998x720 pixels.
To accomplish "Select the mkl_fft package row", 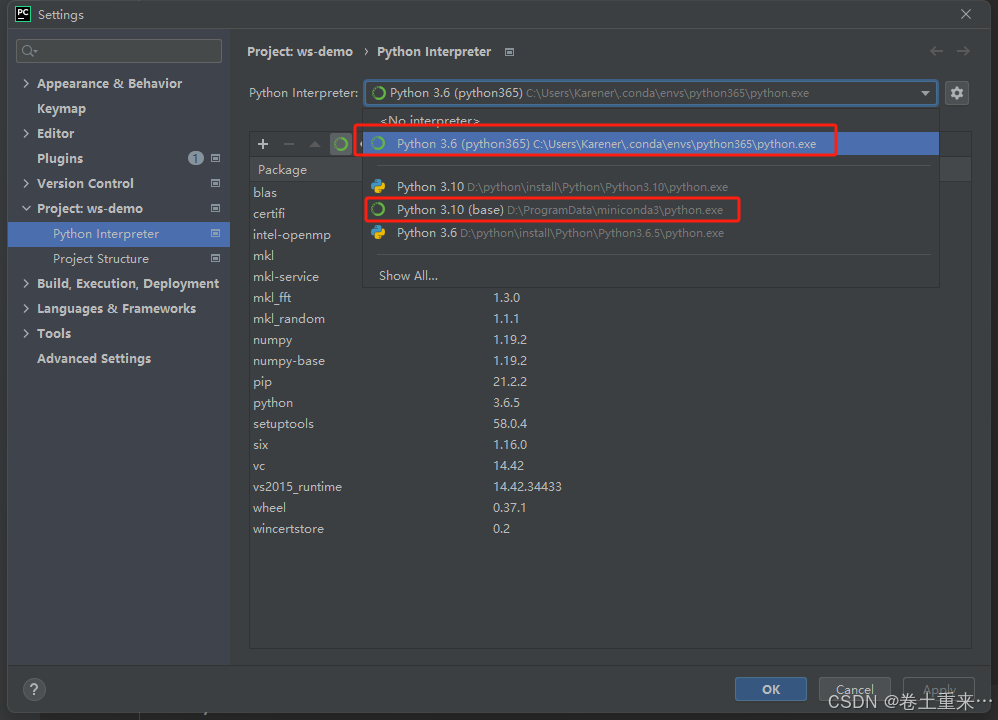I will click(610, 297).
